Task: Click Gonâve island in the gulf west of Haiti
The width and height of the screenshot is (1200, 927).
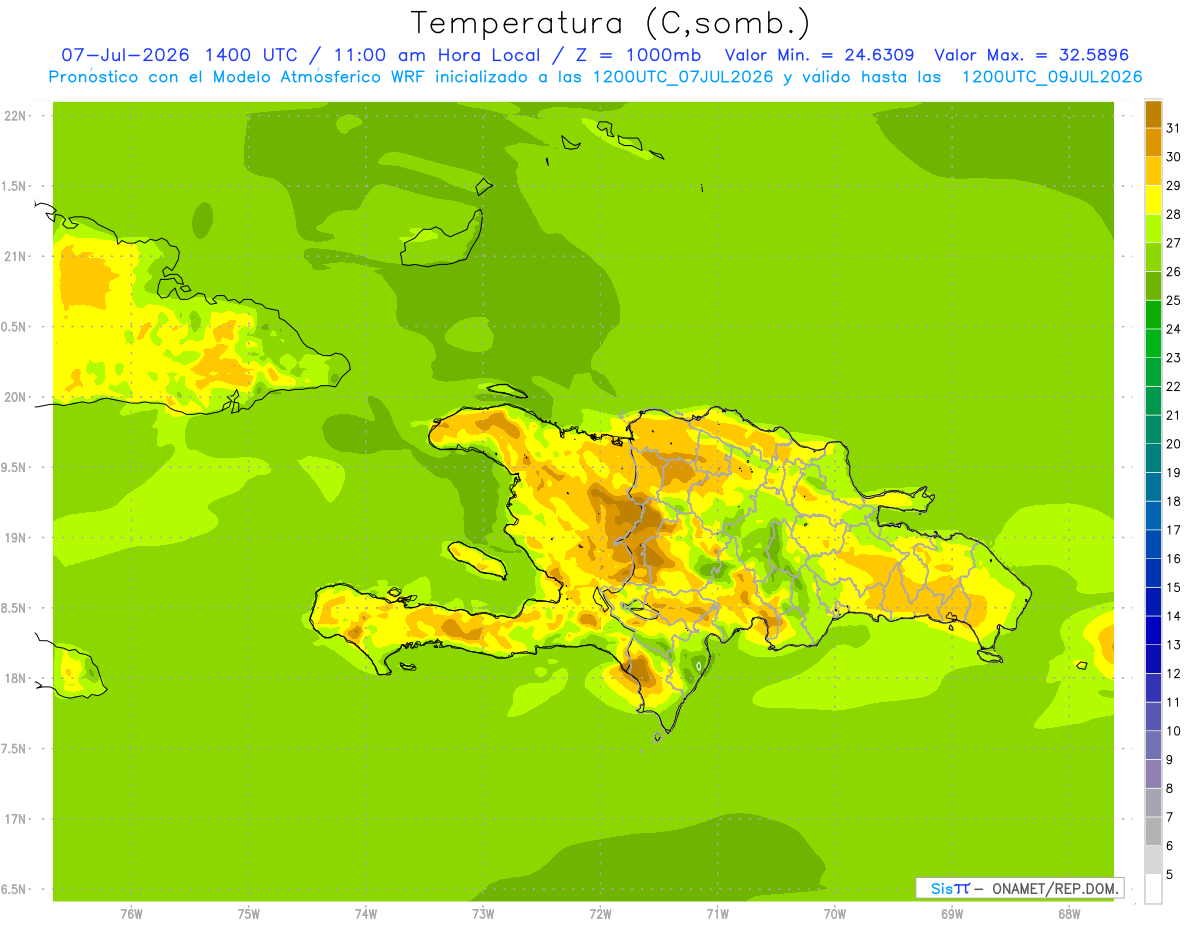Action: pyautogui.click(x=476, y=559)
